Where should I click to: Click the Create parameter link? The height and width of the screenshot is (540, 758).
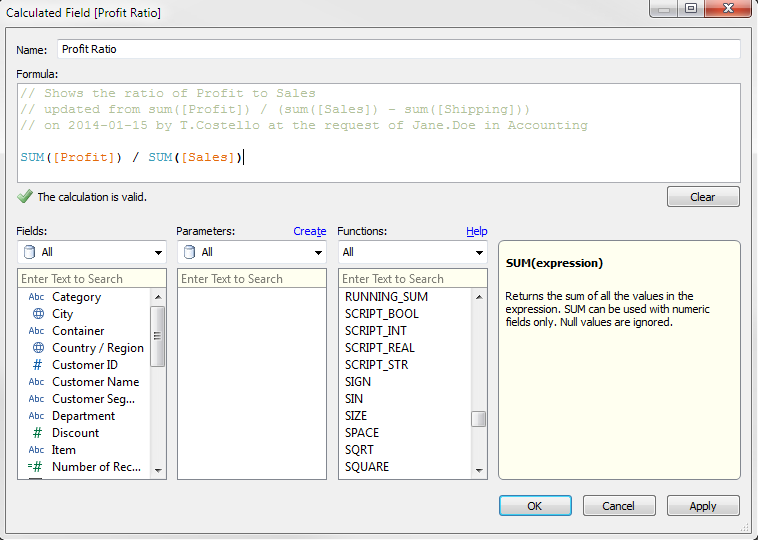pyautogui.click(x=309, y=231)
